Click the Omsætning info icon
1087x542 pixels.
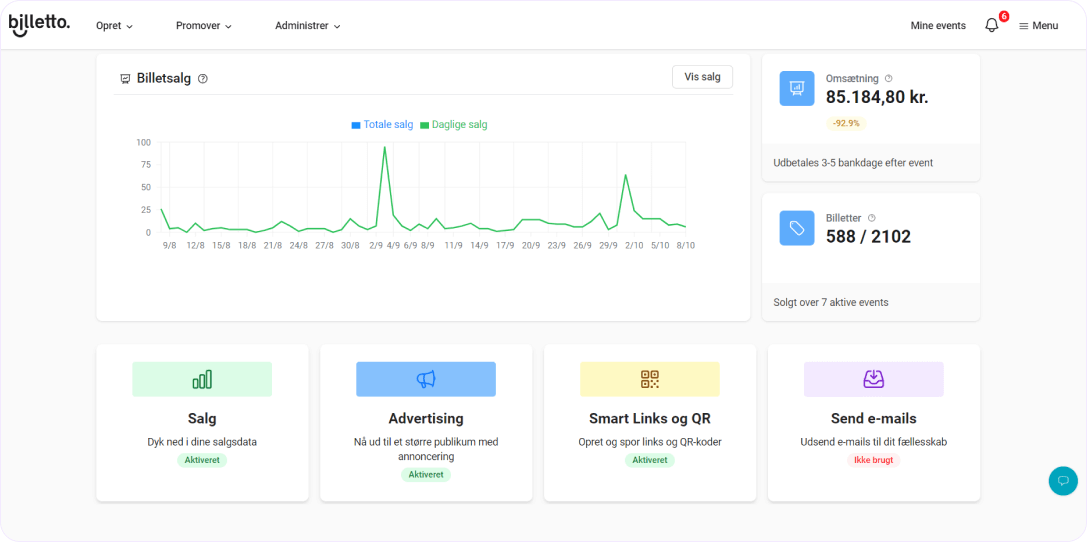(x=889, y=78)
